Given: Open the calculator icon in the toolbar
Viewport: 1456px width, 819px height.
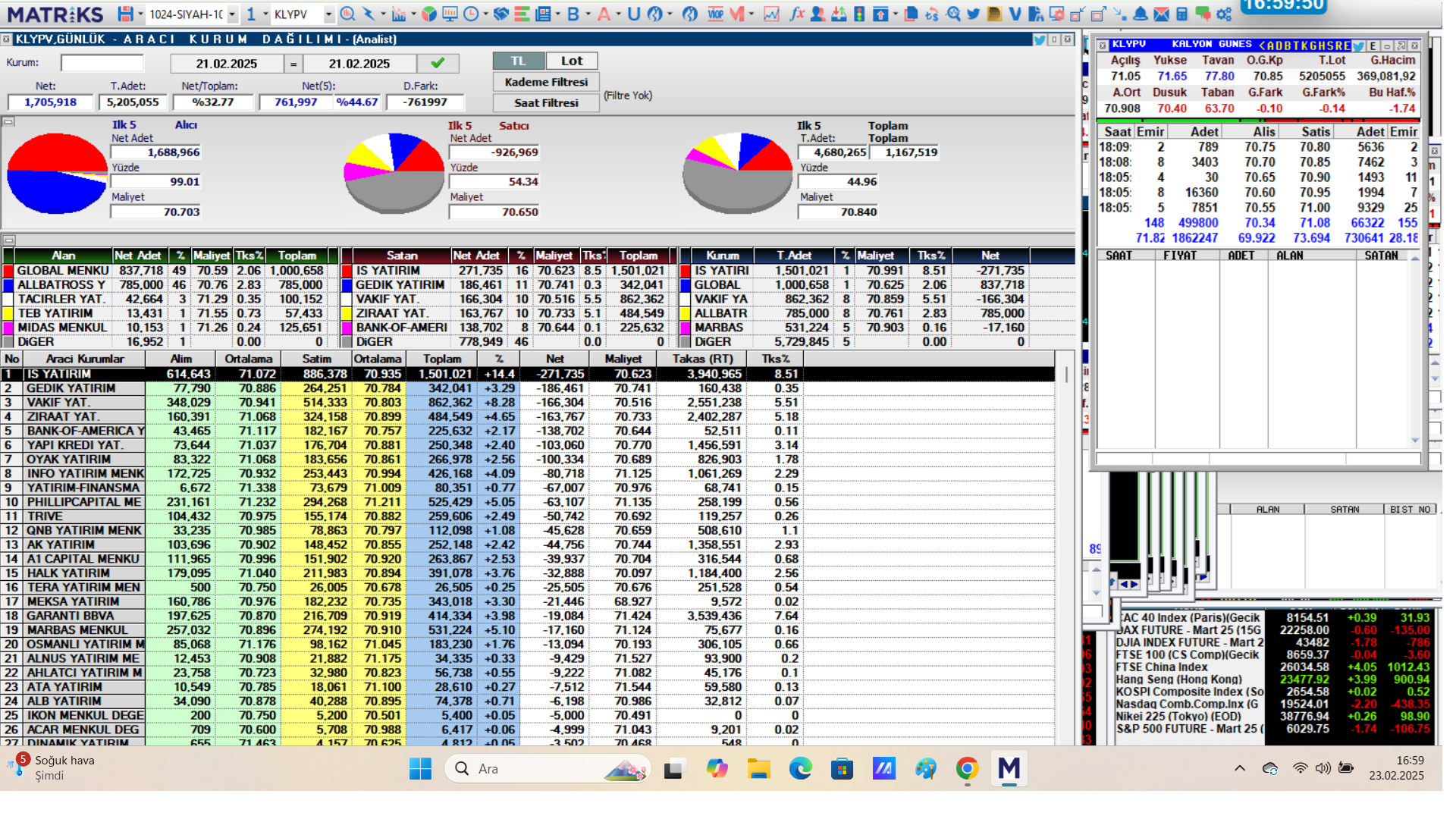Looking at the screenshot, I should (x=1181, y=14).
